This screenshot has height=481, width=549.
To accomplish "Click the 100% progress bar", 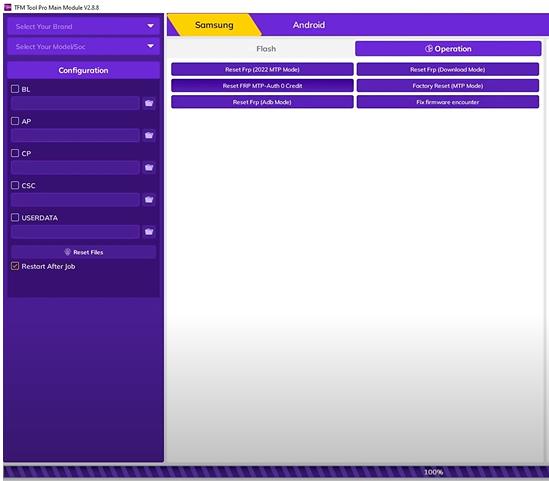I will coord(276,472).
